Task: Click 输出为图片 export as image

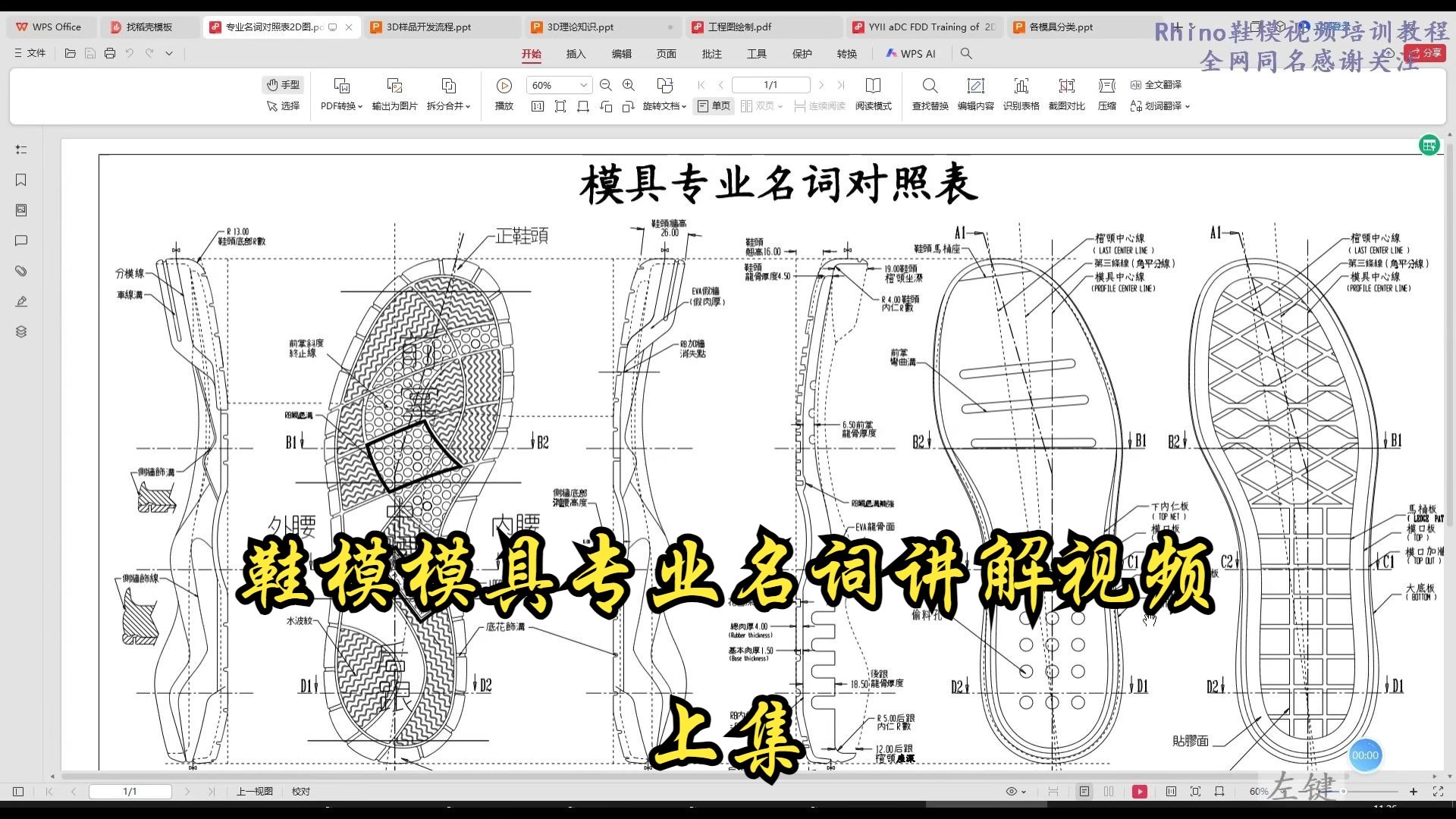Action: 394,94
